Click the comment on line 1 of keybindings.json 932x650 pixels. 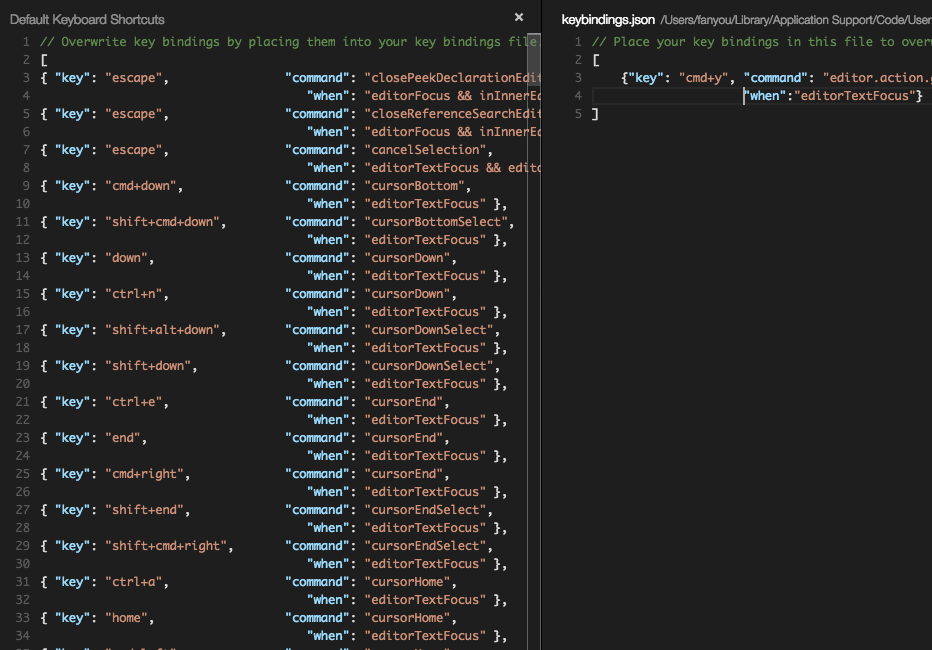coord(740,41)
